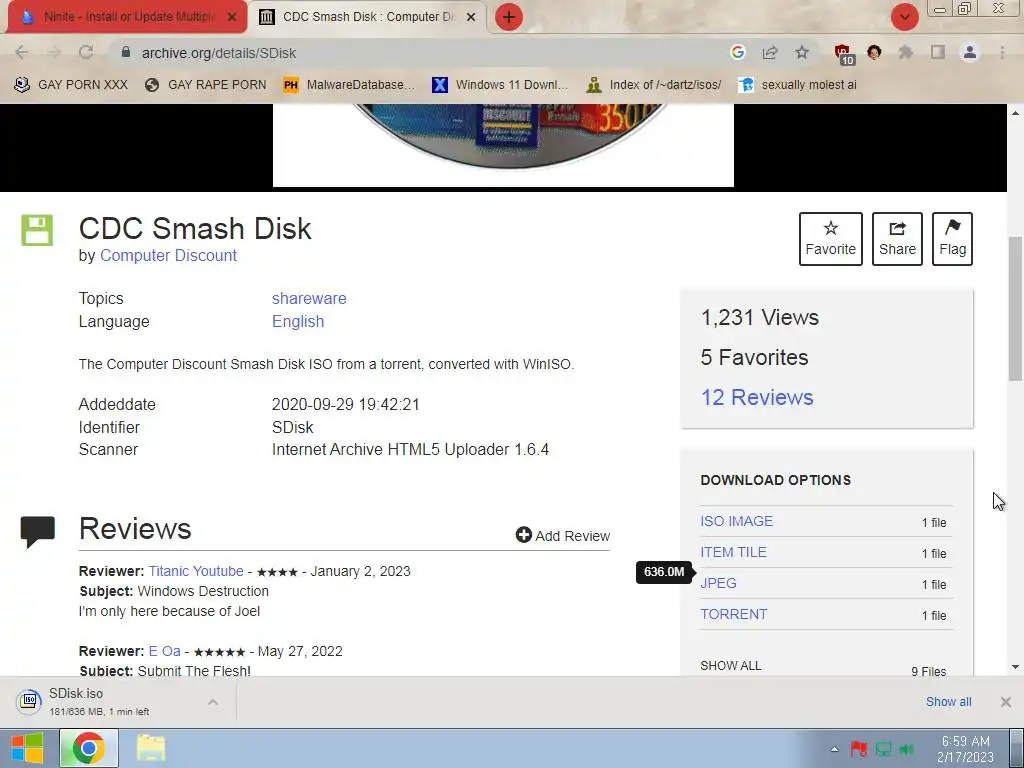
Task: Reload the current page
Action: coord(86,52)
